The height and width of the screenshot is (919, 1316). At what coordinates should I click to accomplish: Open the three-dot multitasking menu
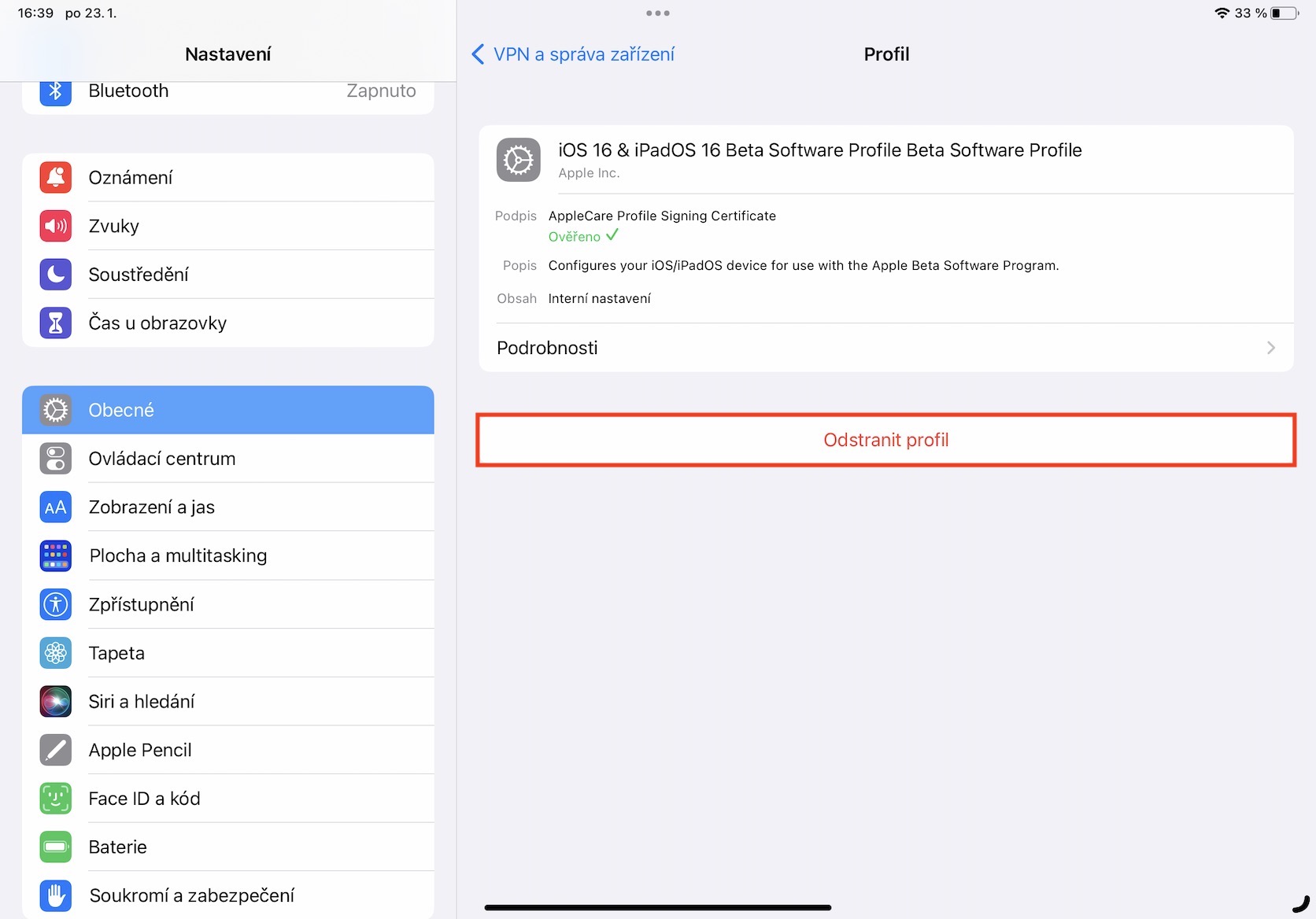tap(657, 13)
